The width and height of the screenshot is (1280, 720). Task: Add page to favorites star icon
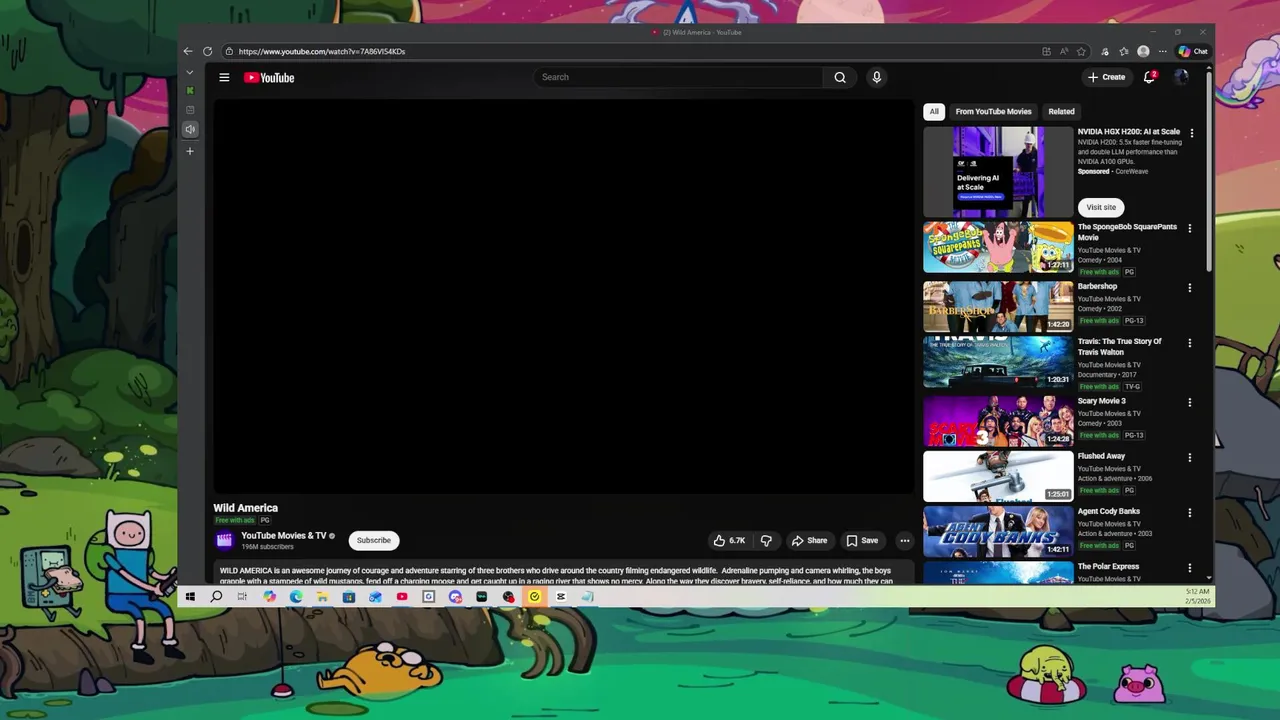(x=1083, y=51)
